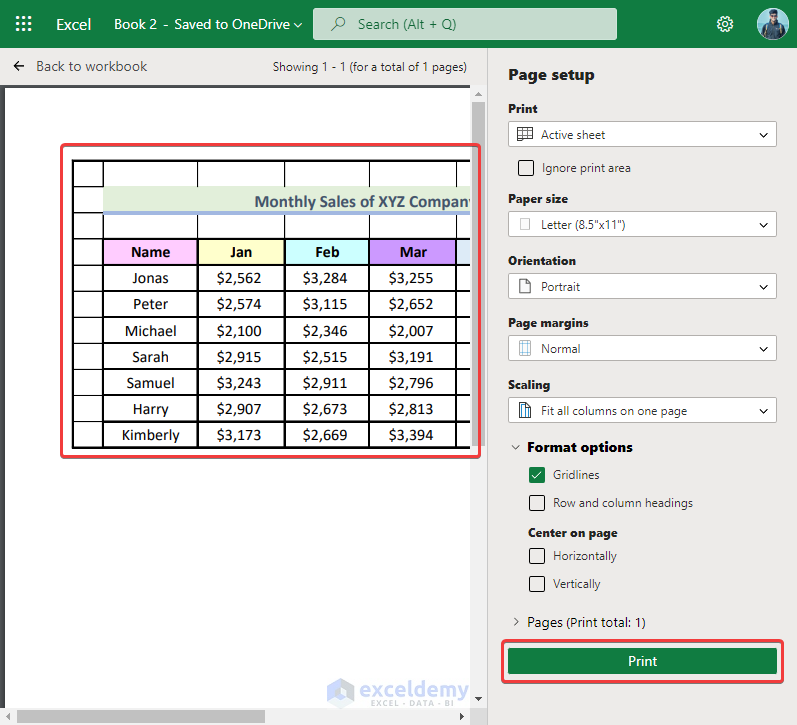Click the Samuel name cell
Viewport: 797px width, 725px height.
(x=150, y=382)
